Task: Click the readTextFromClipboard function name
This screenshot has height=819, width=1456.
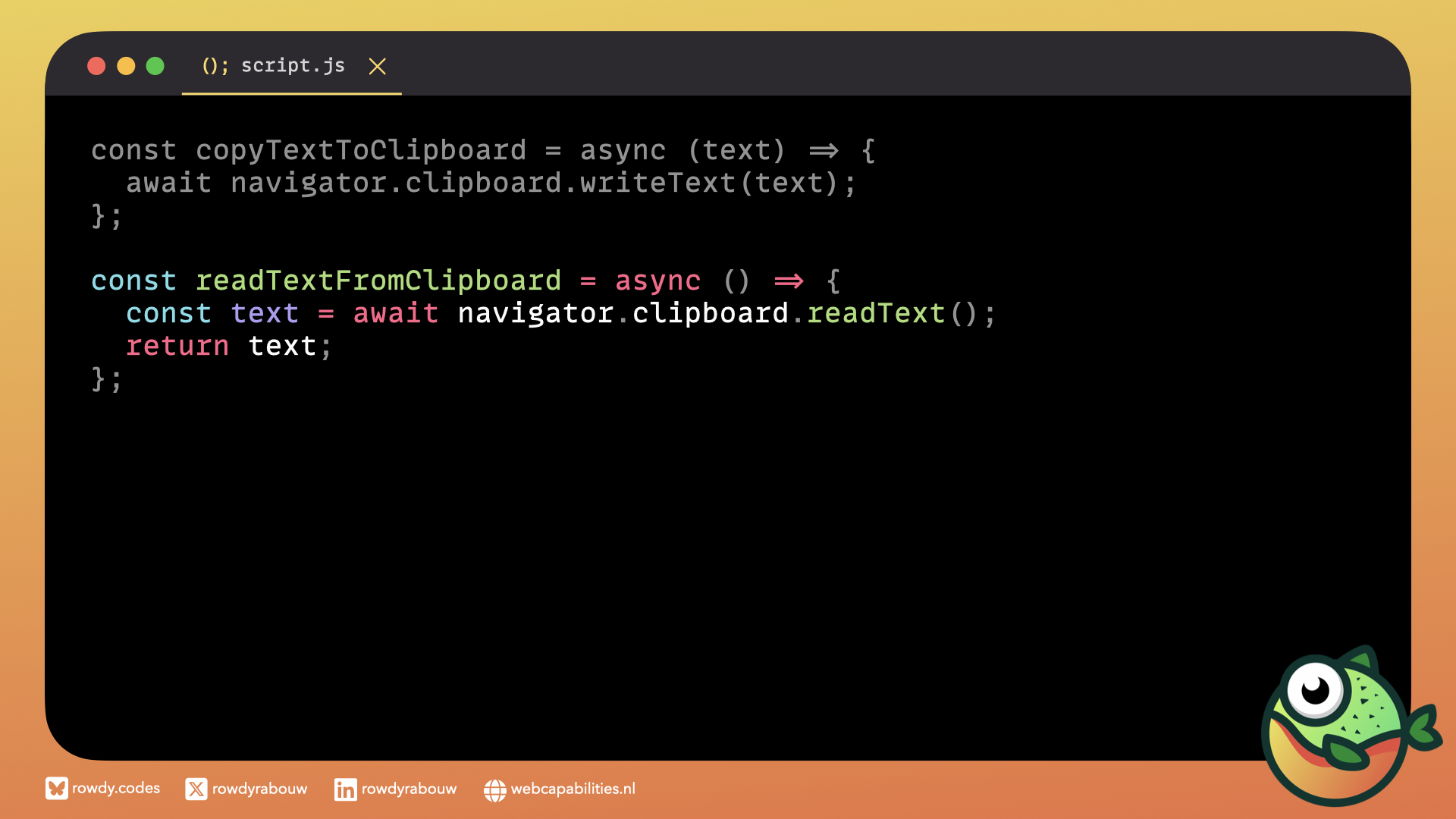Action: pos(378,281)
